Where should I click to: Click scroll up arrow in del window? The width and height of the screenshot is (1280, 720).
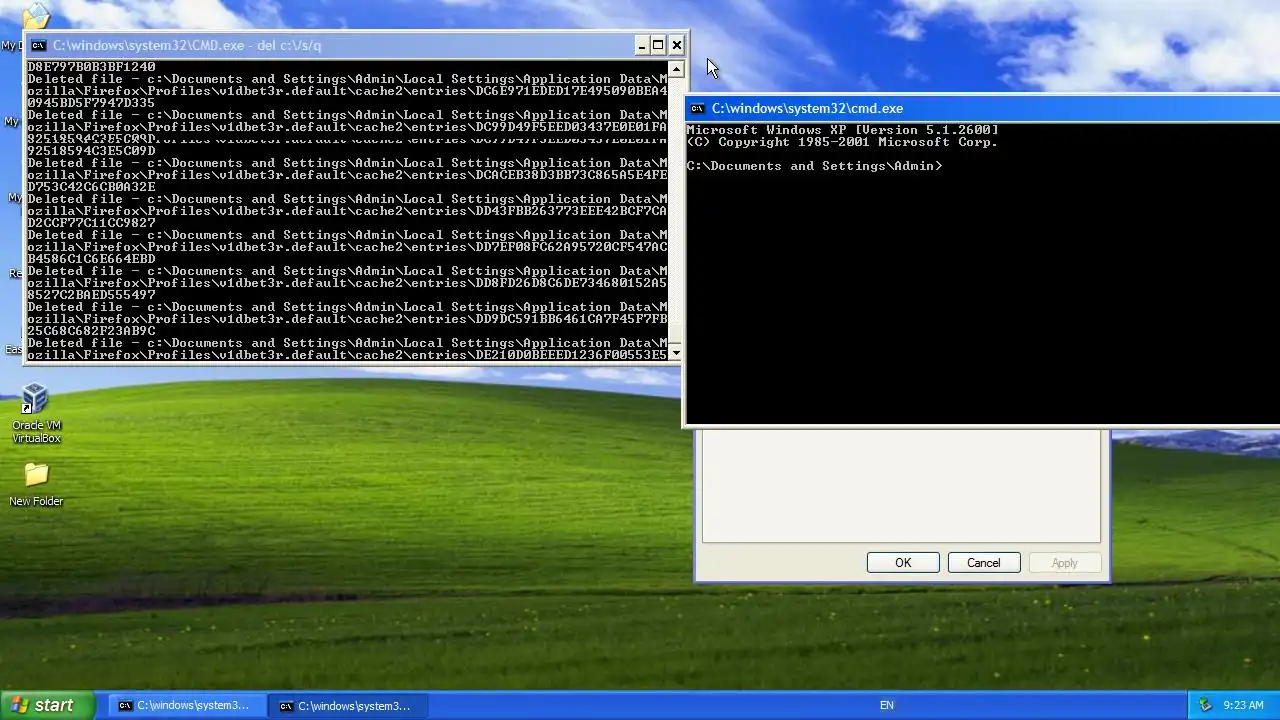(676, 70)
